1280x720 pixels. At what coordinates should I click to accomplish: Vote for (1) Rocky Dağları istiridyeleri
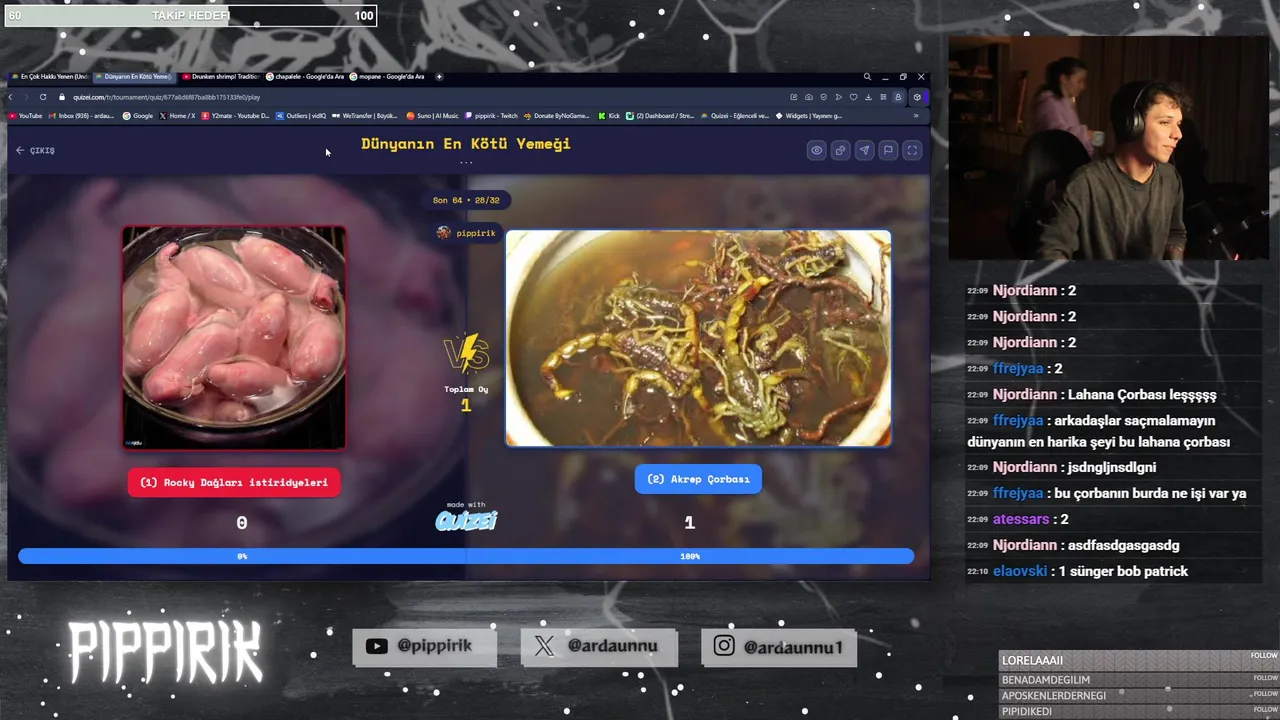234,482
